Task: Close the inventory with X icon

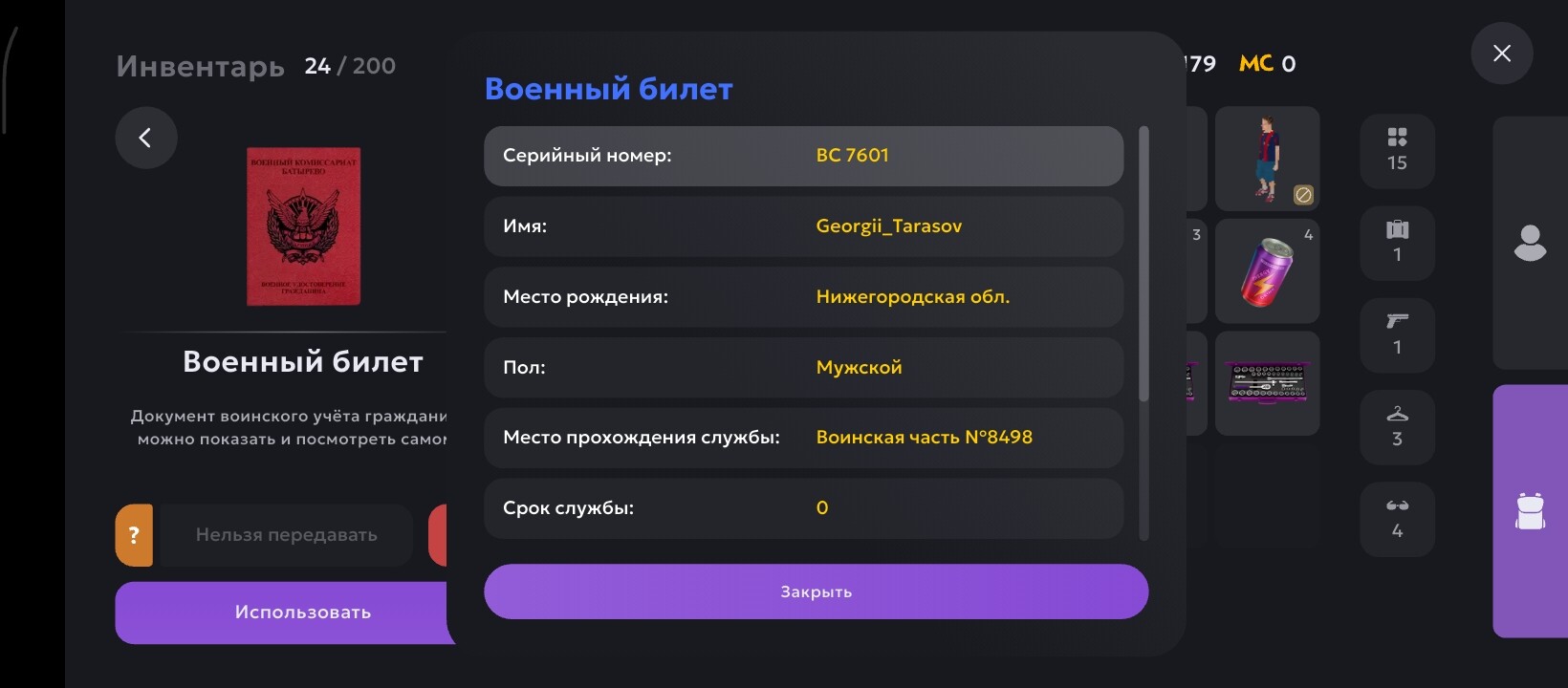Action: tap(1501, 54)
